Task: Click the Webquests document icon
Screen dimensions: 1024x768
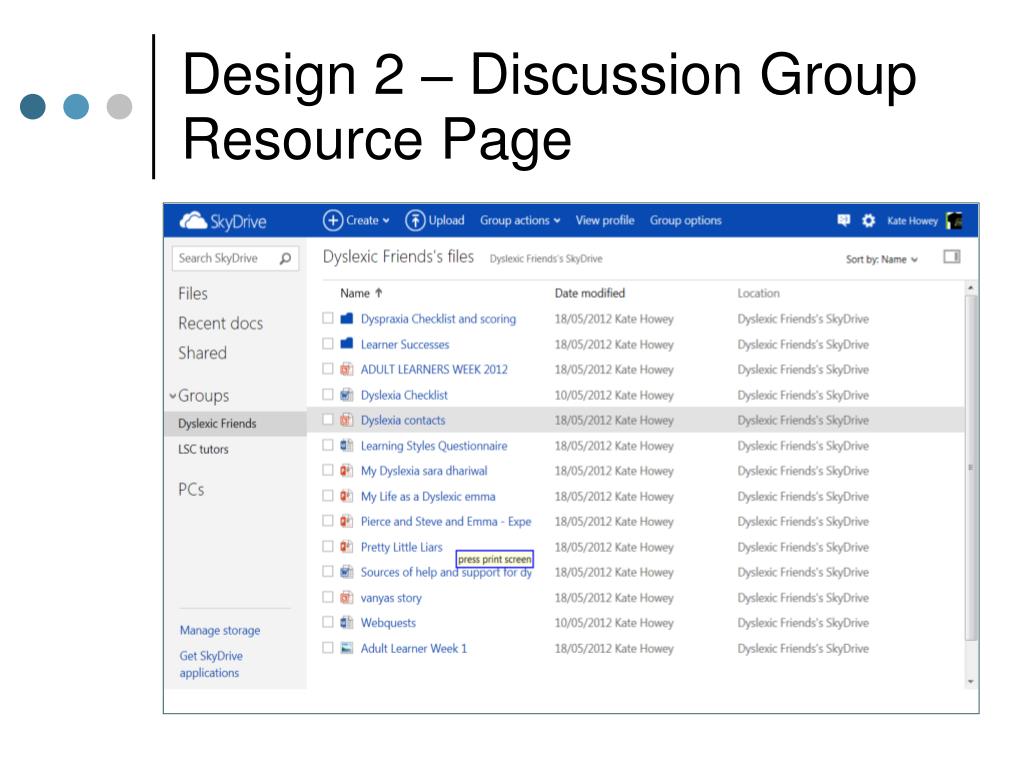Action: (x=347, y=622)
